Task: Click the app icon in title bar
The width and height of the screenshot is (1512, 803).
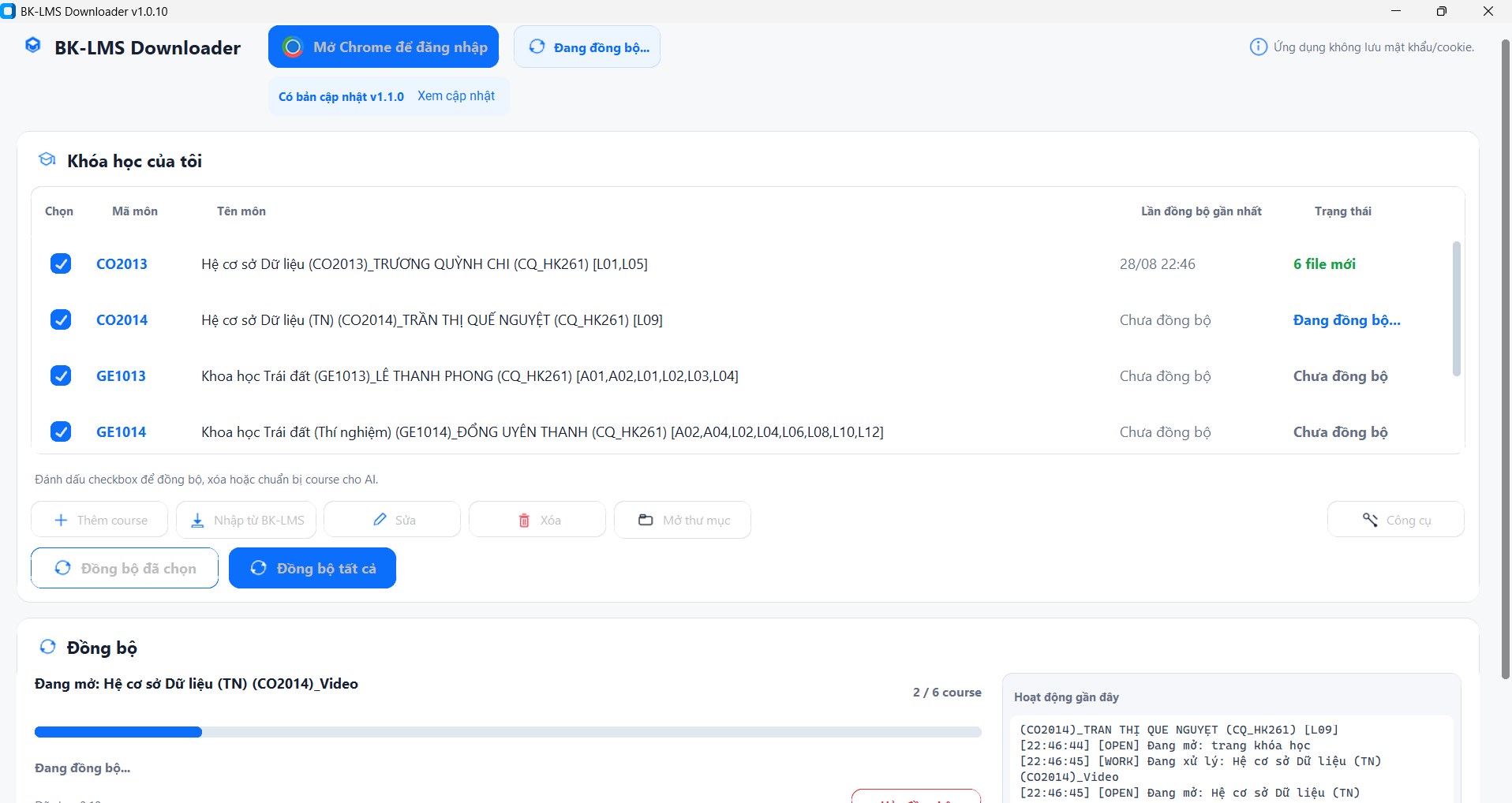Action: (x=9, y=11)
